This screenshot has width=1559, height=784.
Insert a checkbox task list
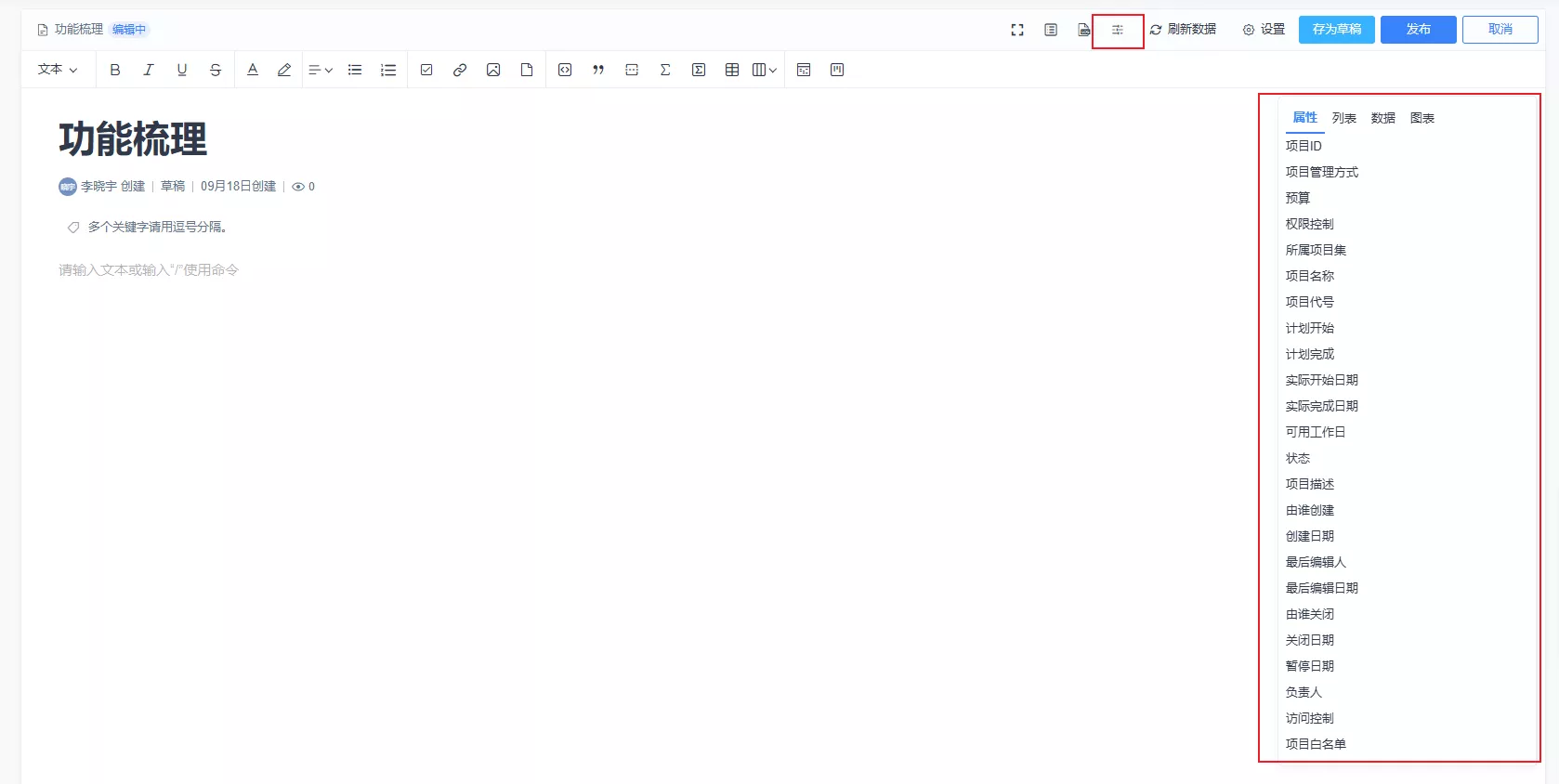(426, 70)
